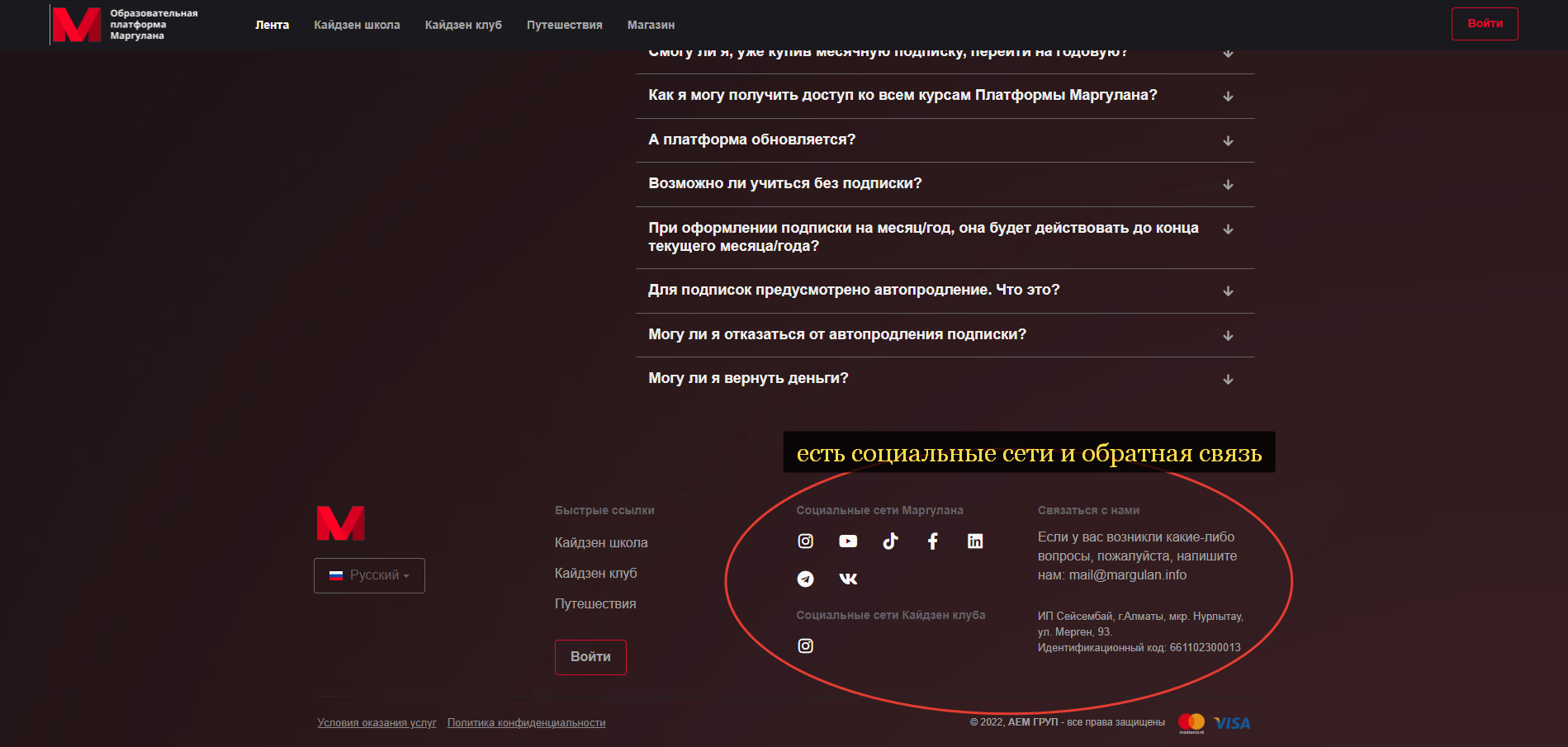Select Магазин in the top navigation

651,25
